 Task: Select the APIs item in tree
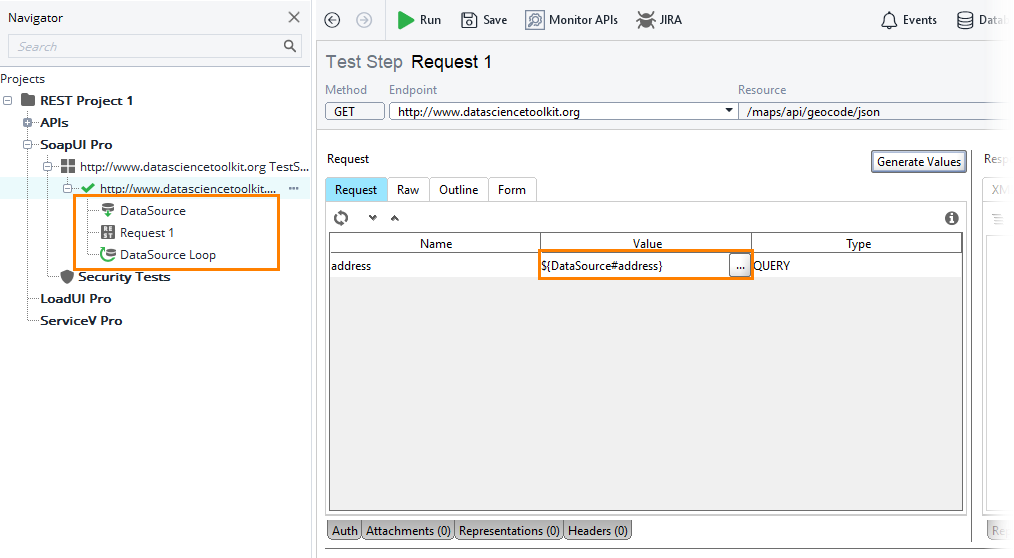tap(54, 122)
